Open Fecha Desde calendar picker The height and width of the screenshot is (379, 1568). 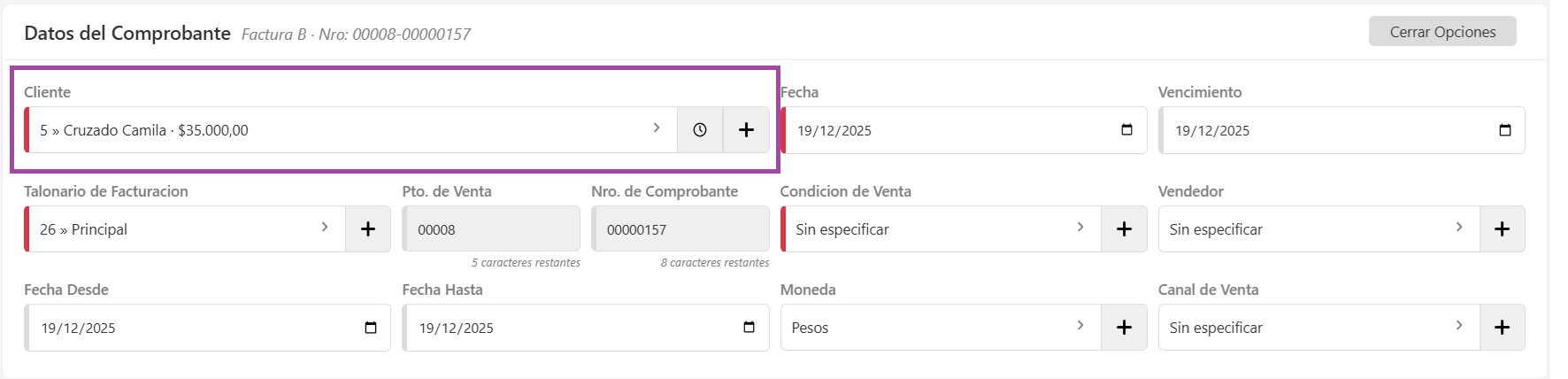click(371, 328)
